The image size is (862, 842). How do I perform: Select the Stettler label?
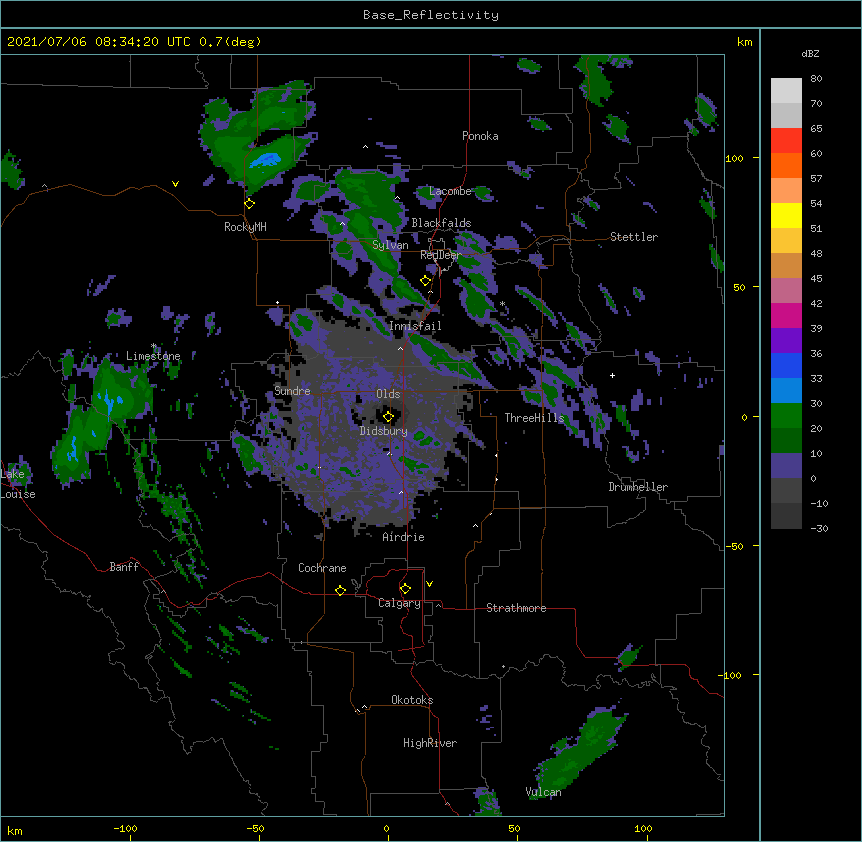634,237
